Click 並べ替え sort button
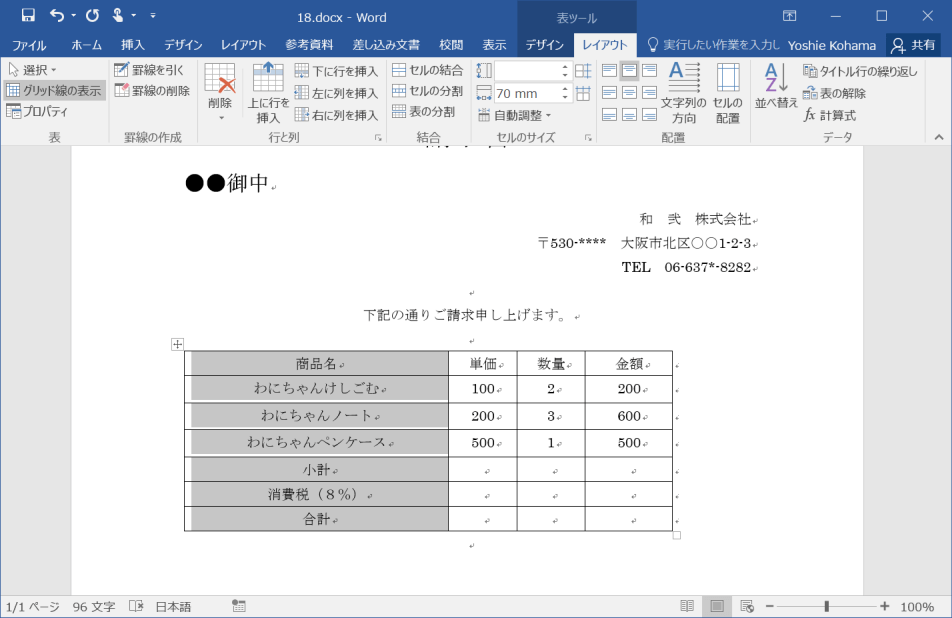 (x=776, y=86)
